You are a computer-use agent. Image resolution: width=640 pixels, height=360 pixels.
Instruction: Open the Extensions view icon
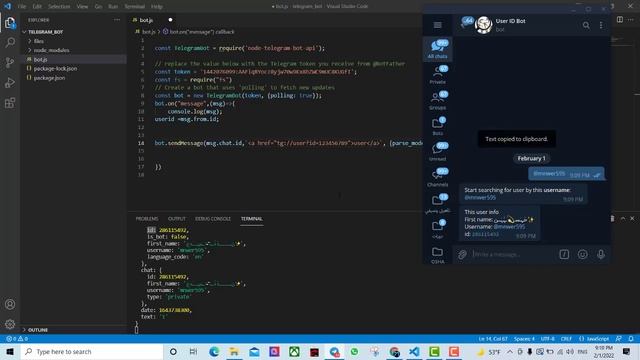tap(10, 102)
